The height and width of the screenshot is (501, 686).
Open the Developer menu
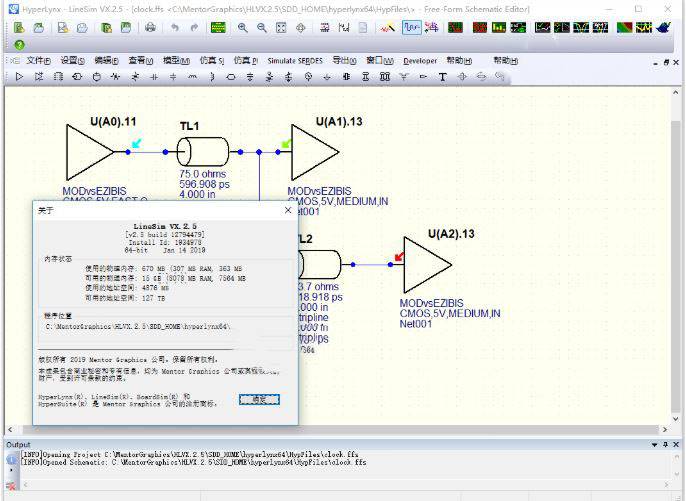click(420, 61)
